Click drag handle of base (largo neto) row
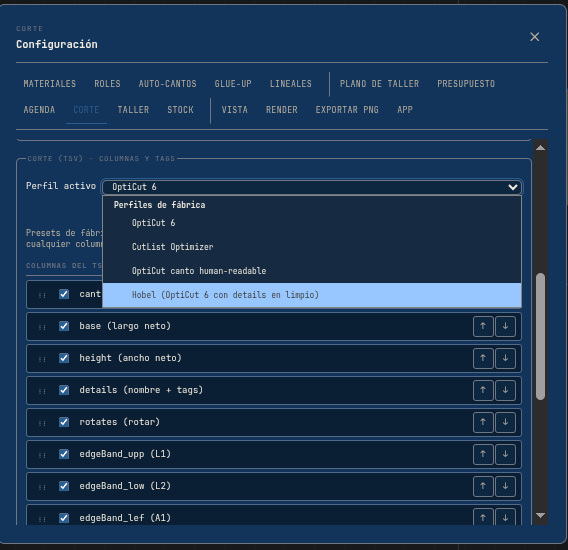 pos(42,327)
